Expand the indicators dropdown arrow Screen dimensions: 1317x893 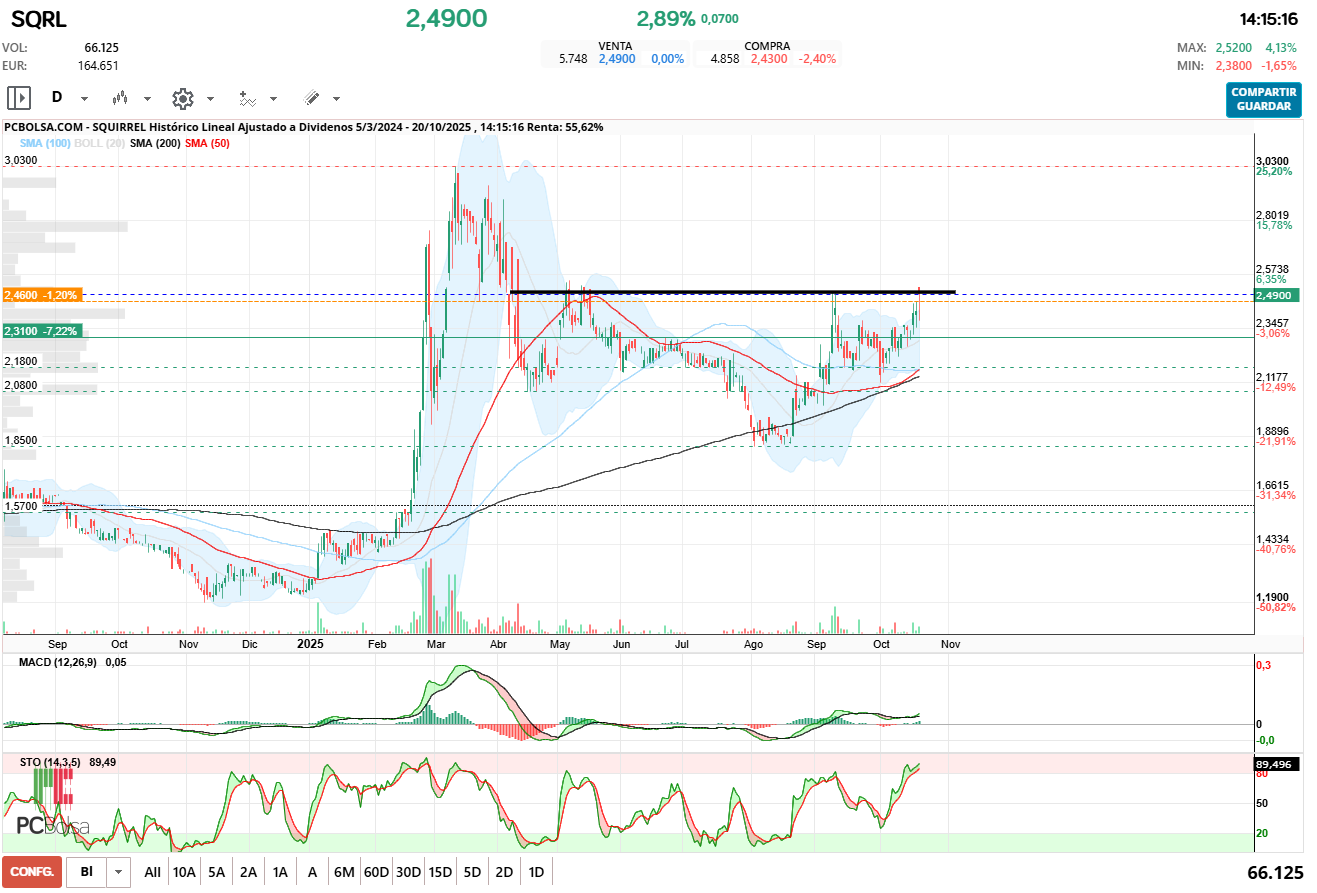click(273, 99)
